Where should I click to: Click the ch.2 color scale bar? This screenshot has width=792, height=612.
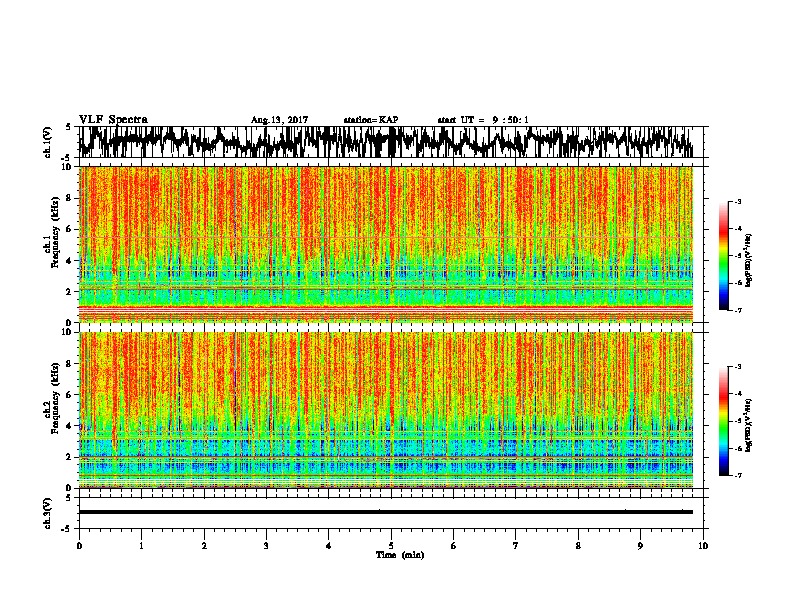(723, 421)
